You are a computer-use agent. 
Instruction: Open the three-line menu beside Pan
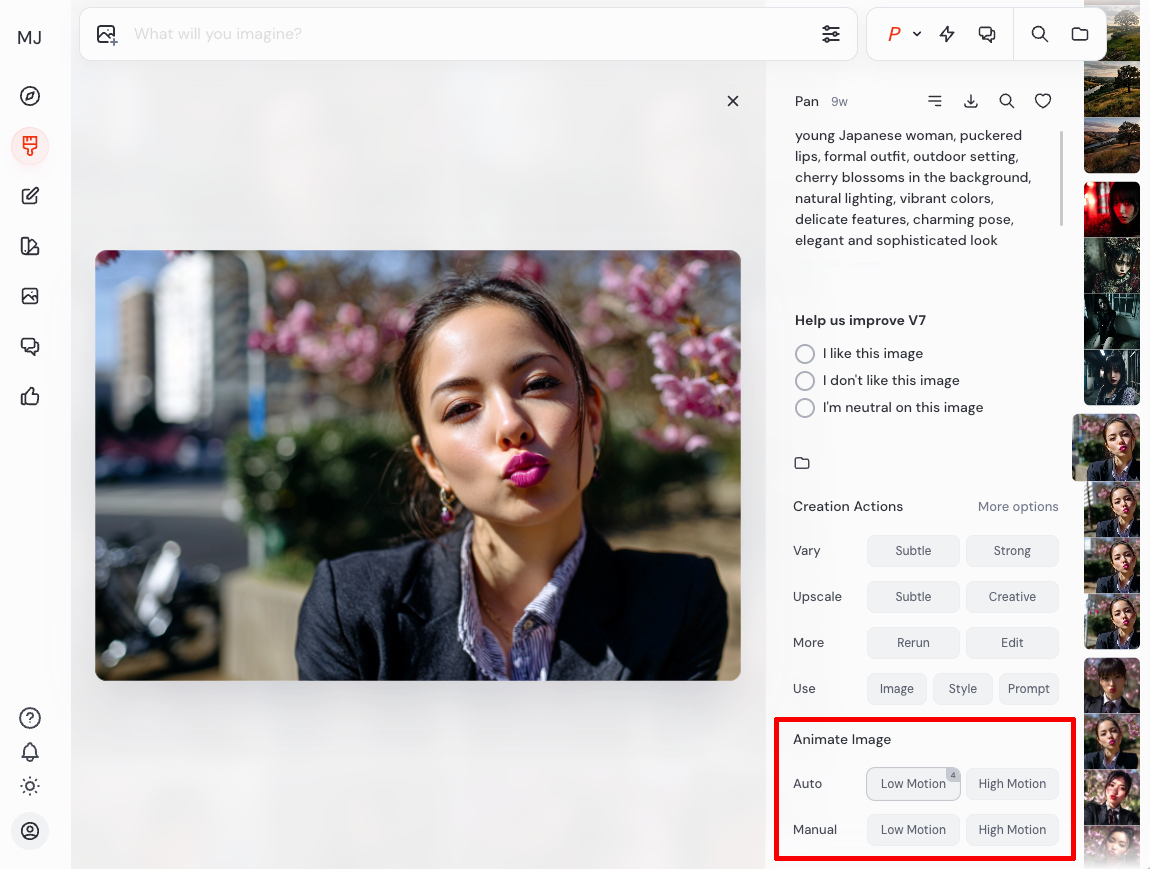click(935, 101)
